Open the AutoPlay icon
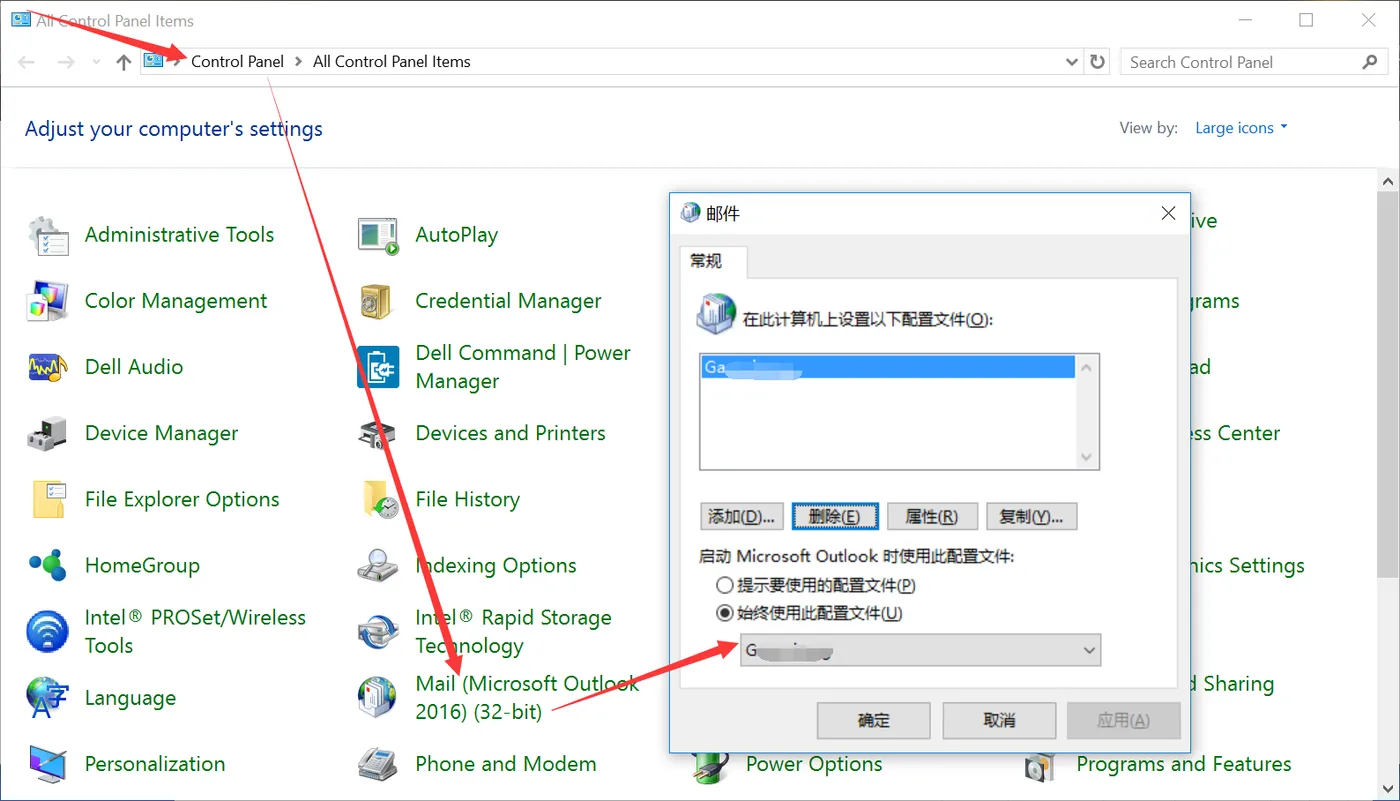The width and height of the screenshot is (1400, 801). [379, 235]
